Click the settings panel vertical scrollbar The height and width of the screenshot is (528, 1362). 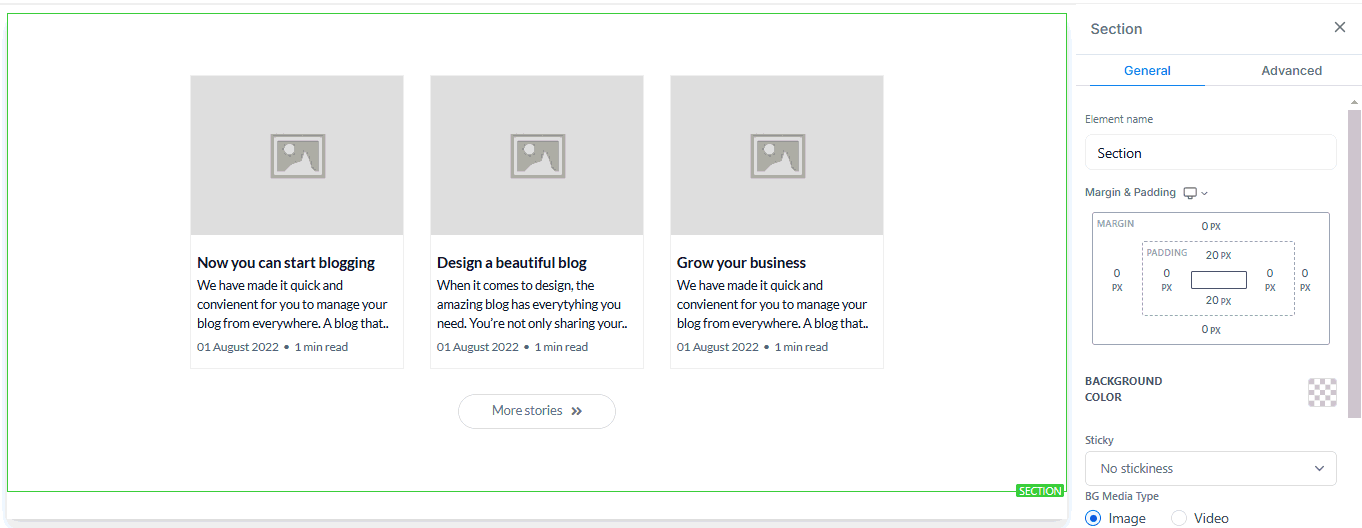pos(1355,260)
